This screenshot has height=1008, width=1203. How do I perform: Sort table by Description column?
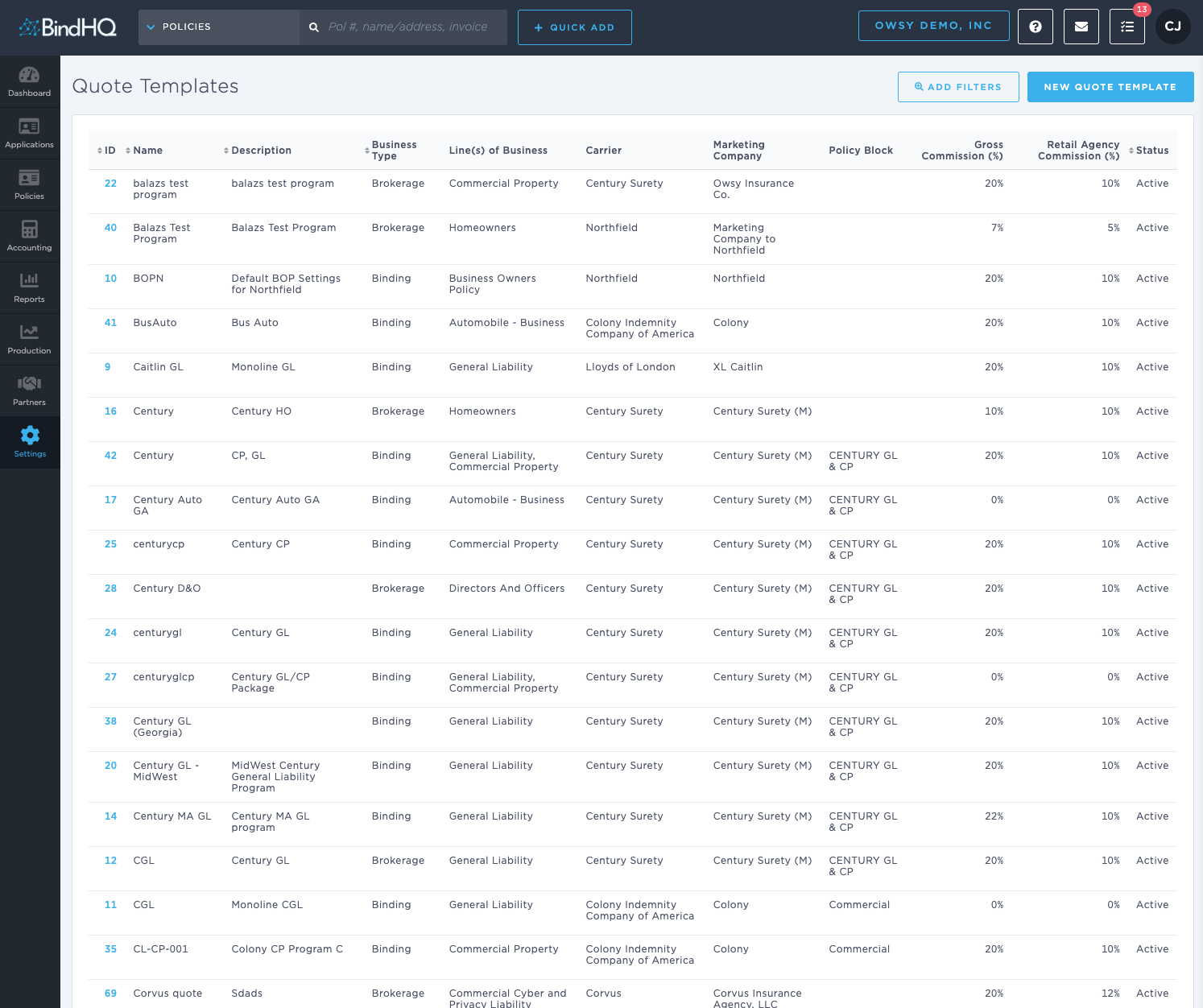[x=258, y=151]
